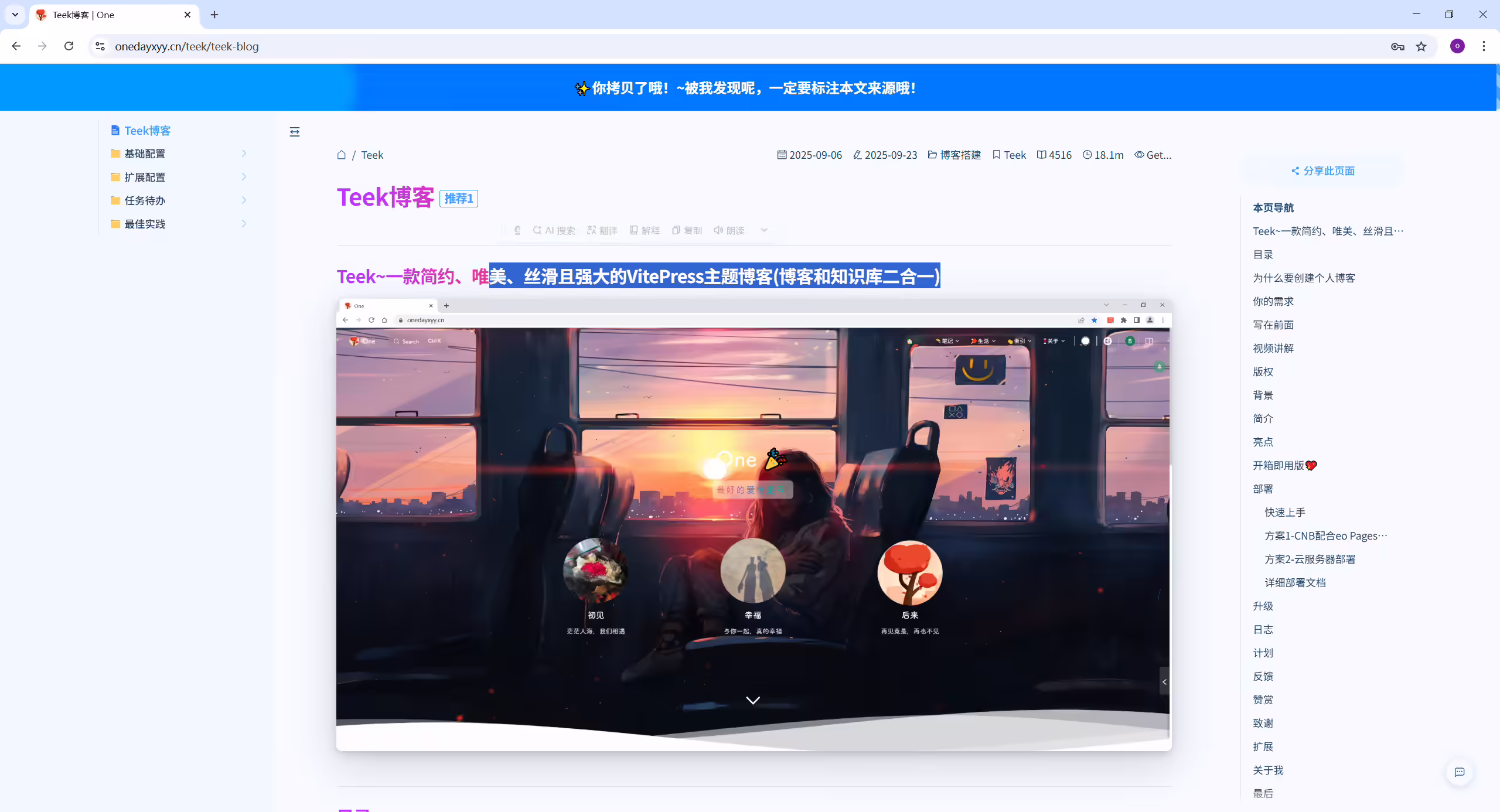The image size is (1500, 812).
Task: Jump to 开箱即用版 section
Action: (x=1284, y=465)
